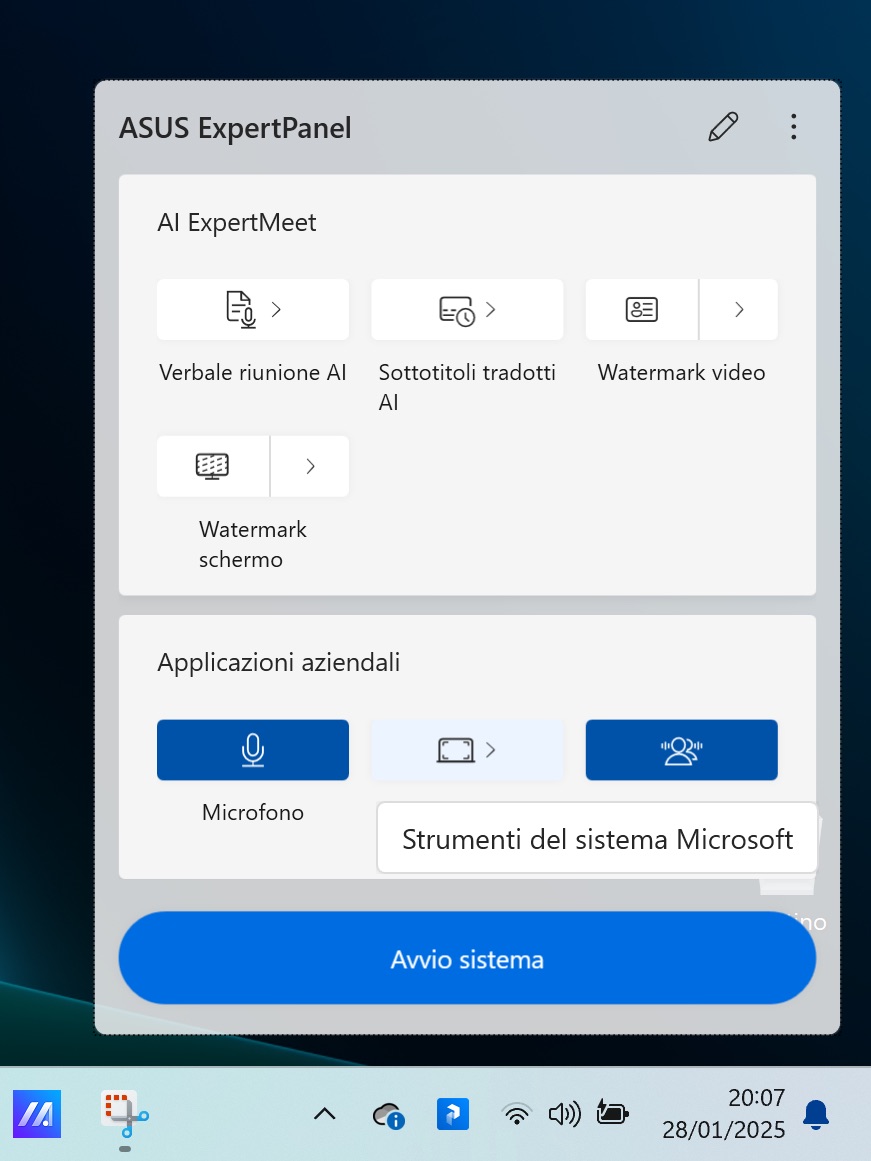871x1161 pixels.
Task: Click the AI ExpertMeet section heading
Action: click(236, 222)
